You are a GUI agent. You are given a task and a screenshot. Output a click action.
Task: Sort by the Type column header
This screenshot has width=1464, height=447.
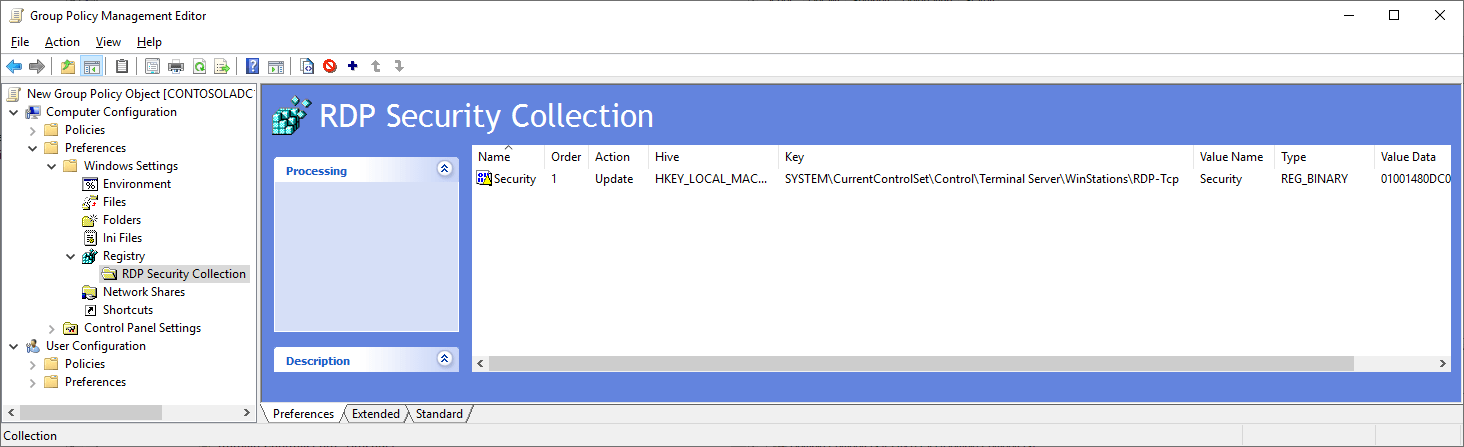(x=1325, y=157)
